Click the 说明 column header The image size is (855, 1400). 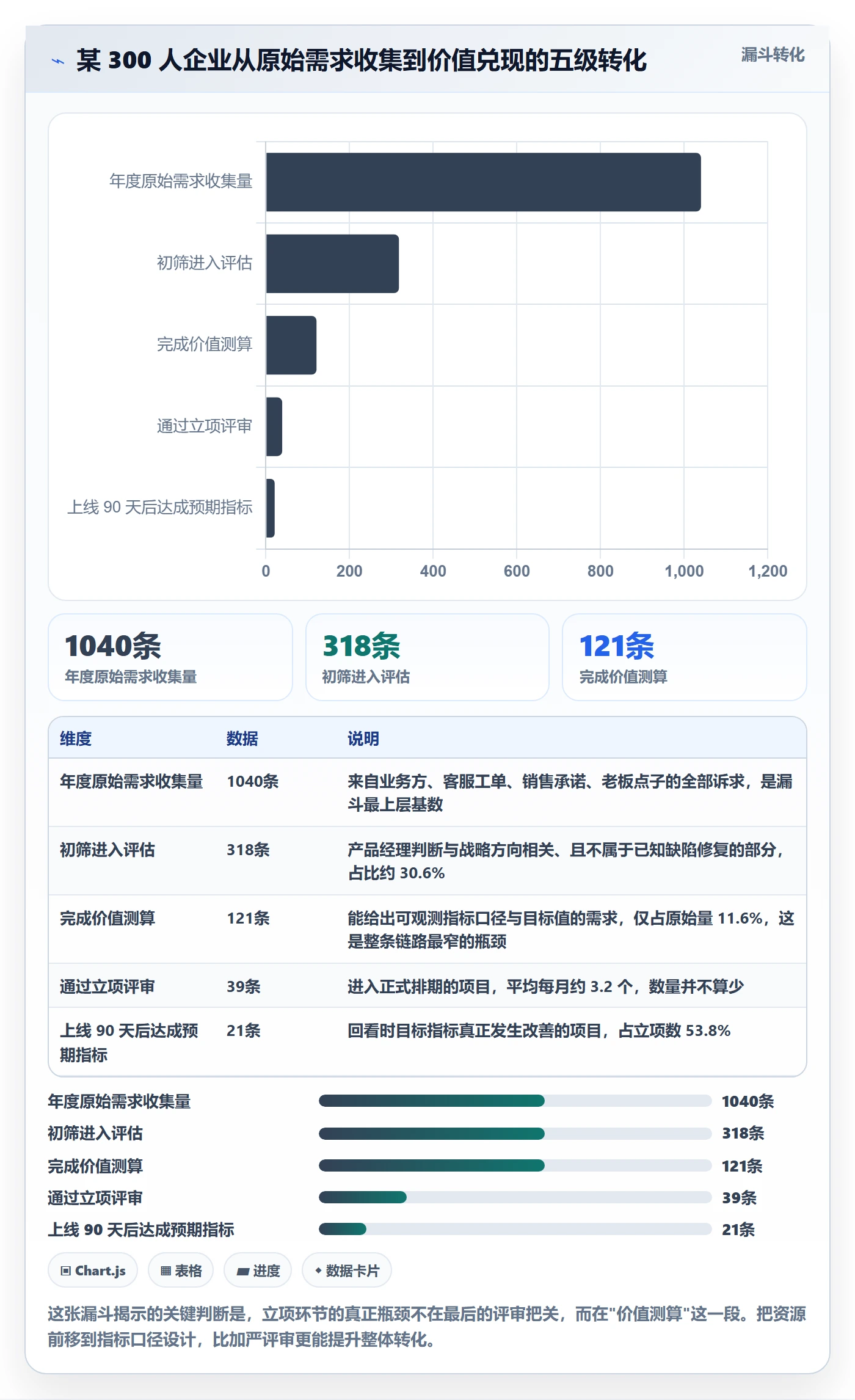pos(363,738)
